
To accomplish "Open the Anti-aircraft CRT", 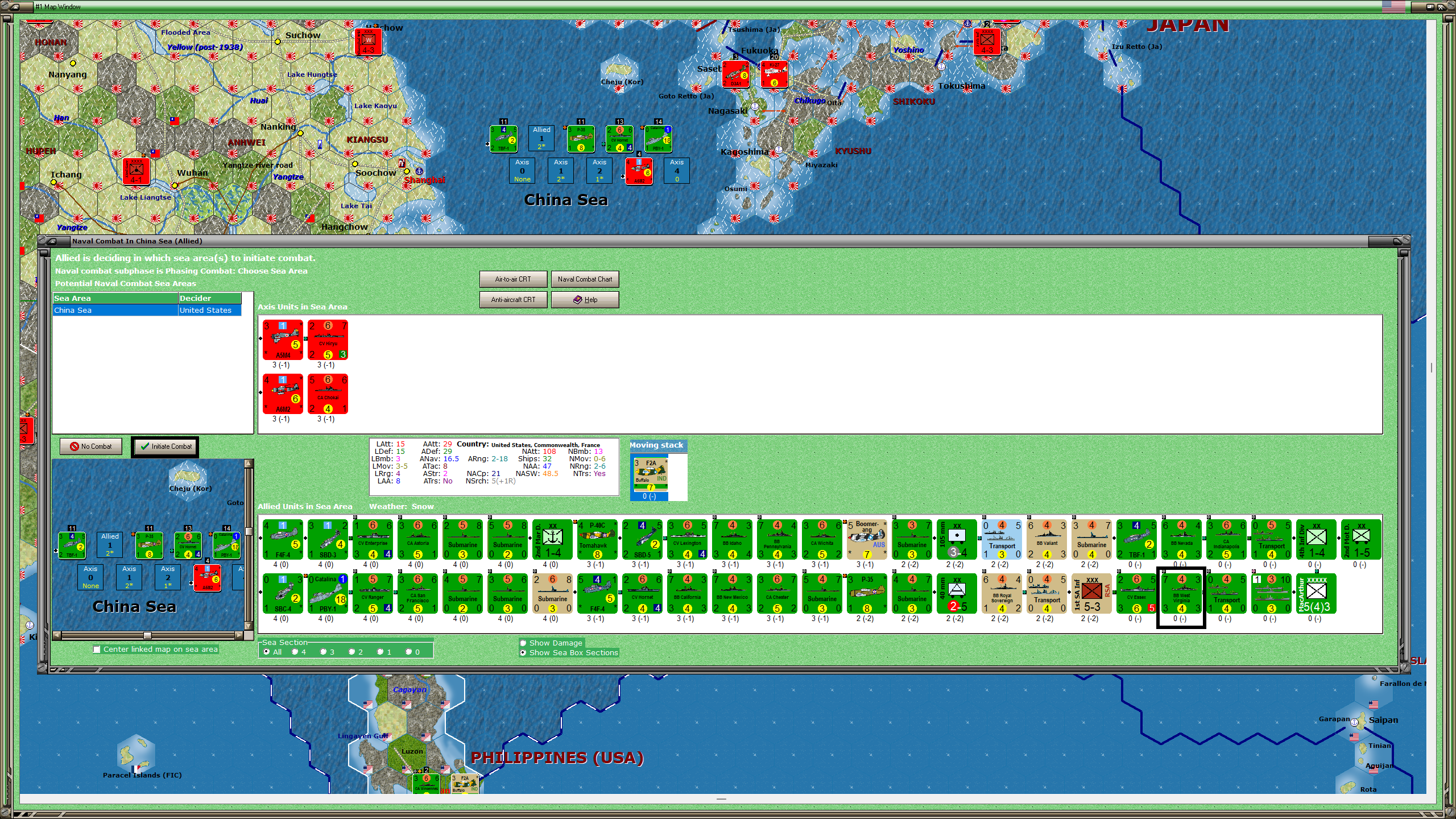I will [x=513, y=300].
